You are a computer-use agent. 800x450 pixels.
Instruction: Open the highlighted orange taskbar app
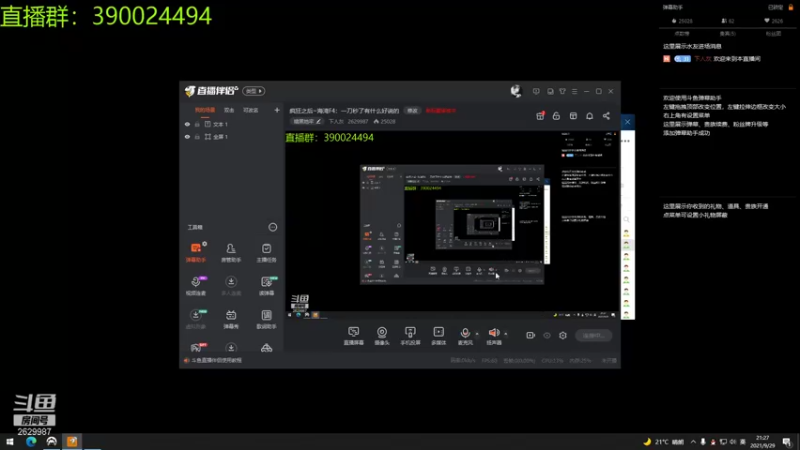(x=72, y=442)
